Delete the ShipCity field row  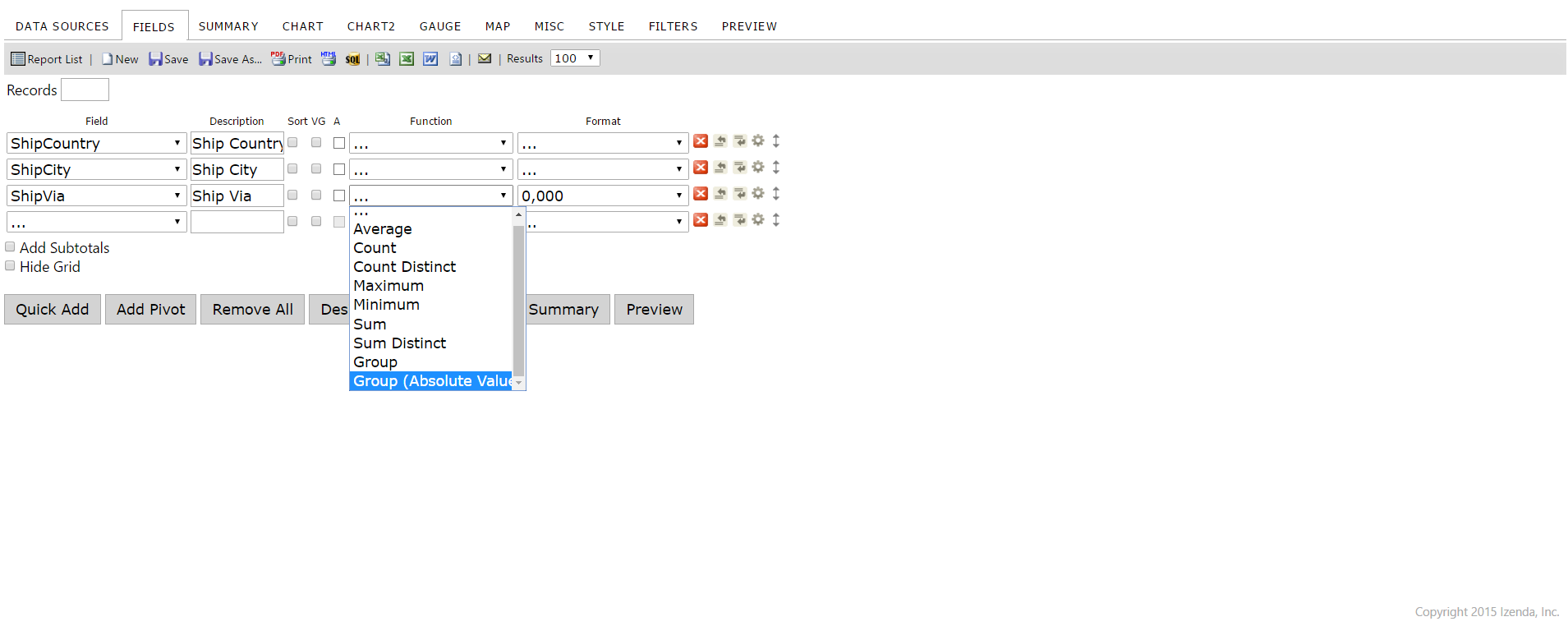(x=701, y=168)
